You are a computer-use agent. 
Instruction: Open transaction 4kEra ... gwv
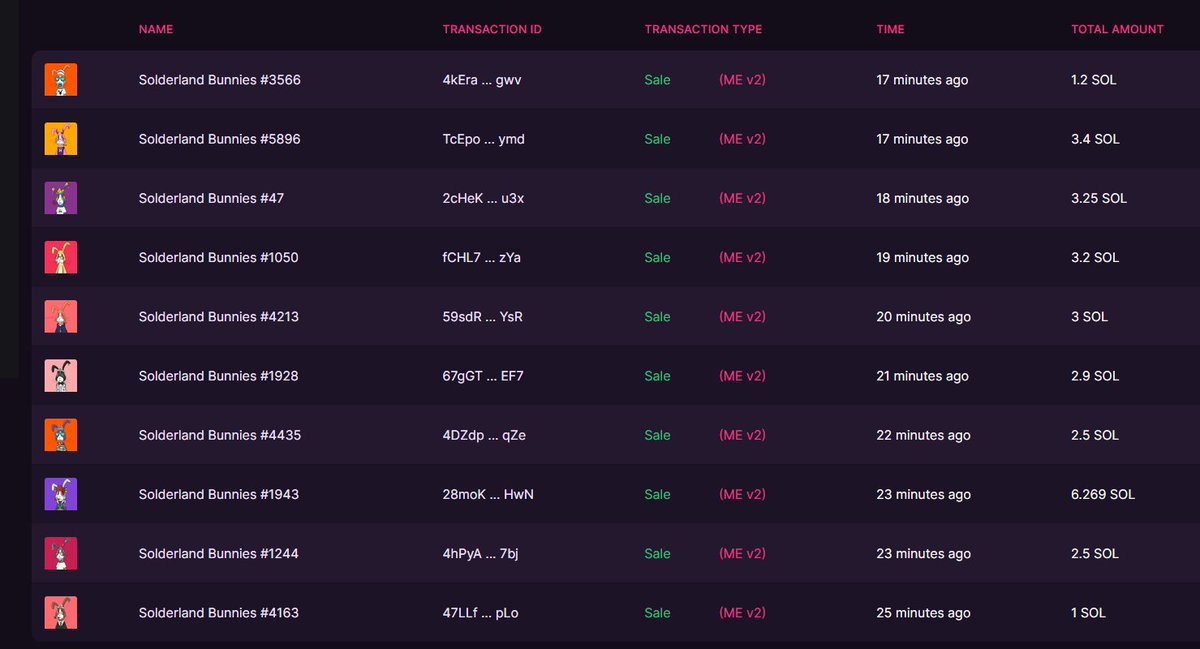(482, 80)
